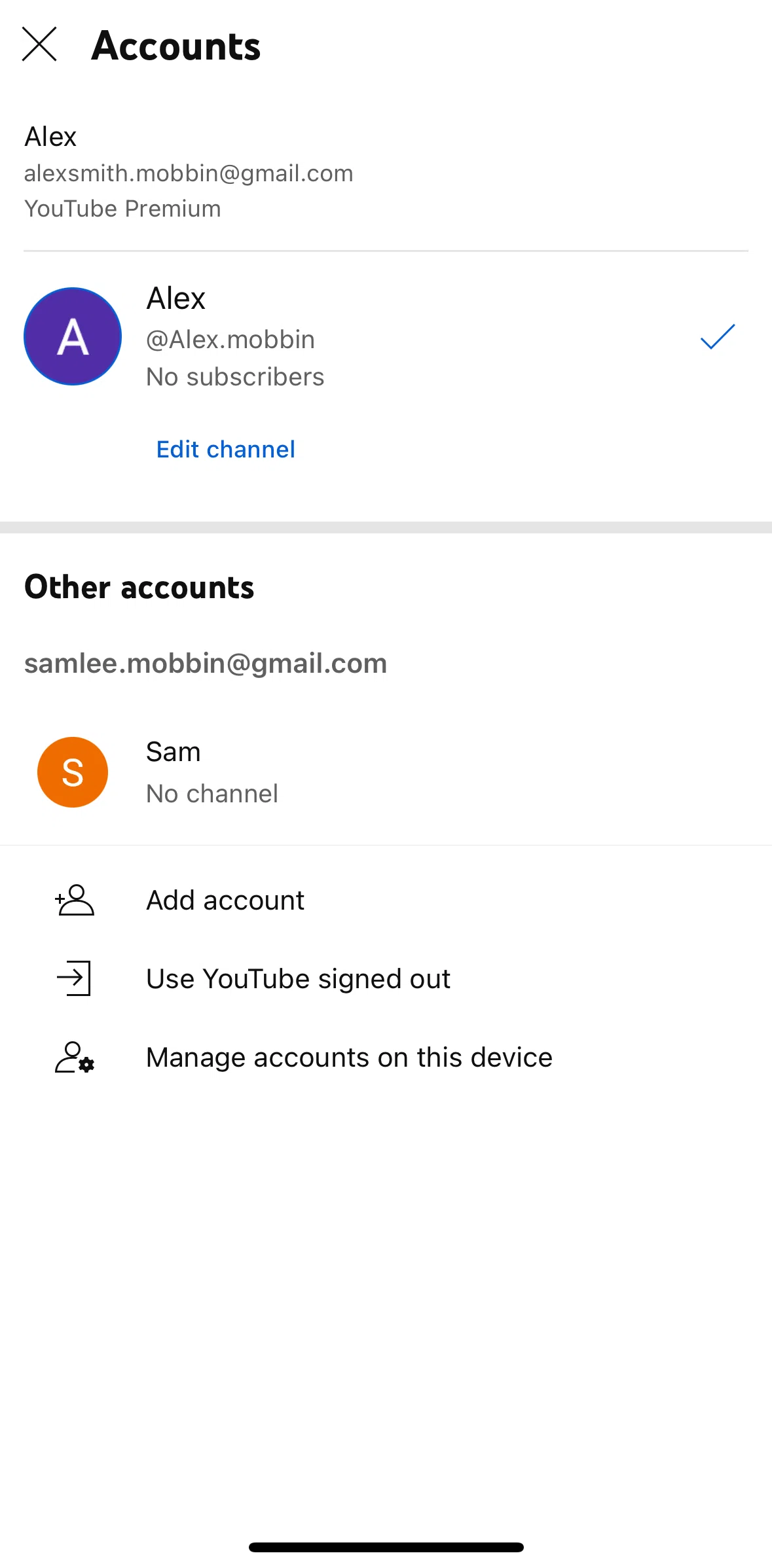Tap YouTube Premium label
Viewport: 772px width, 1568px height.
click(122, 209)
